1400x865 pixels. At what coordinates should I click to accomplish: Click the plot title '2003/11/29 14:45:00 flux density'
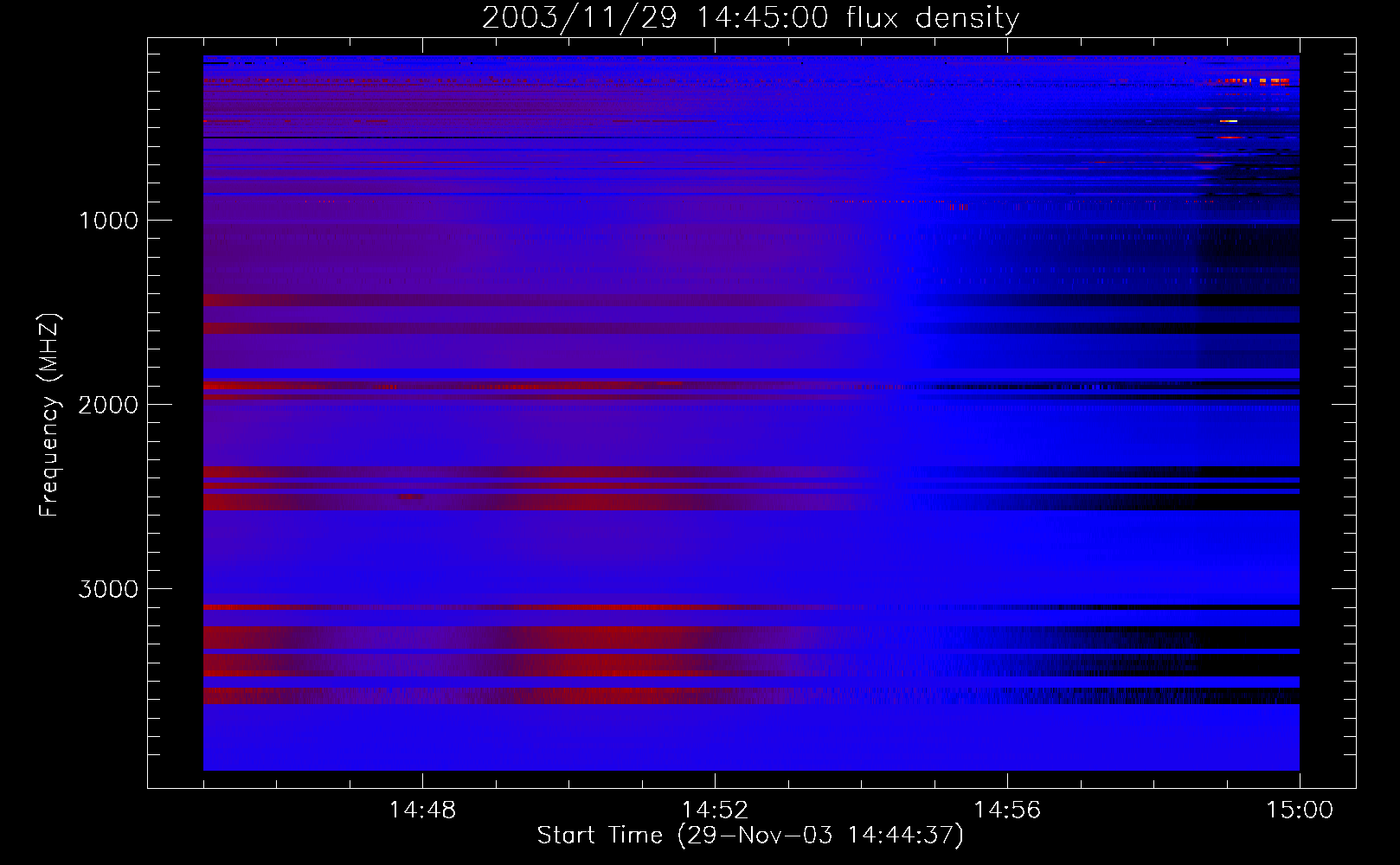[750, 17]
